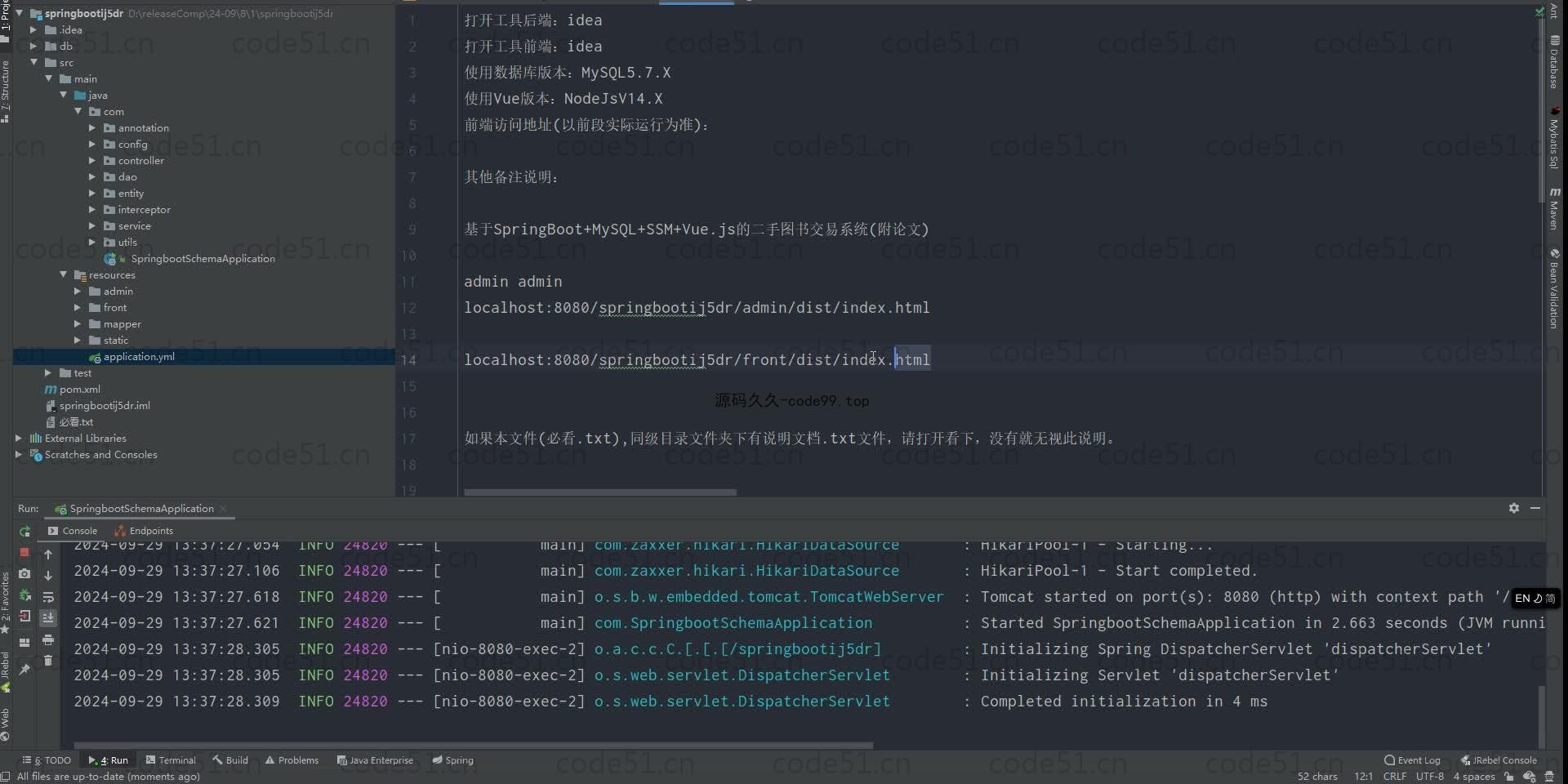Image resolution: width=1568 pixels, height=784 pixels.
Task: Open the Maven side panel
Action: coord(1555,208)
